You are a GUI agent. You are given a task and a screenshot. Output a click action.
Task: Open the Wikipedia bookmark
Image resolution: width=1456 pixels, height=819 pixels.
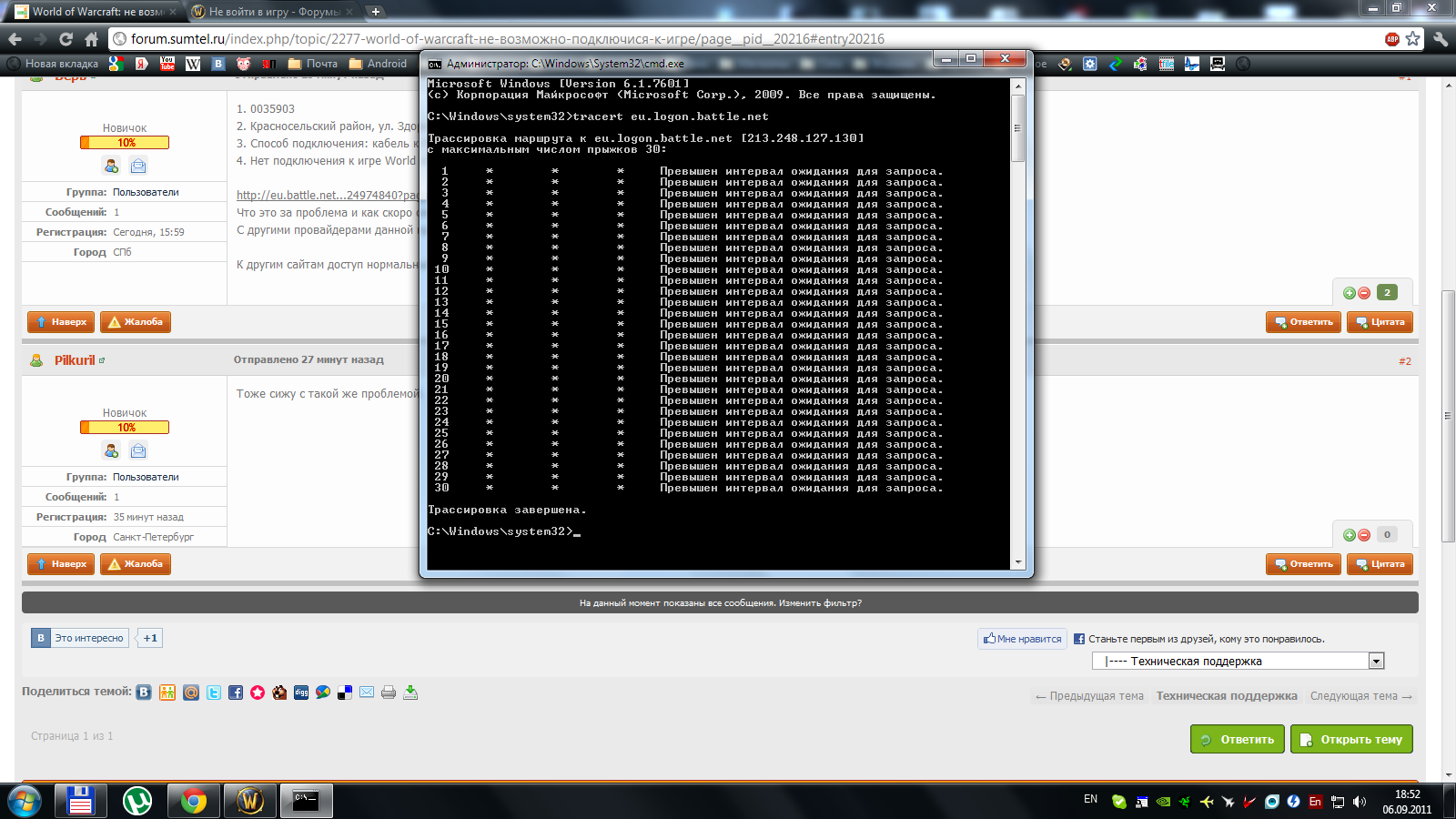coord(193,64)
